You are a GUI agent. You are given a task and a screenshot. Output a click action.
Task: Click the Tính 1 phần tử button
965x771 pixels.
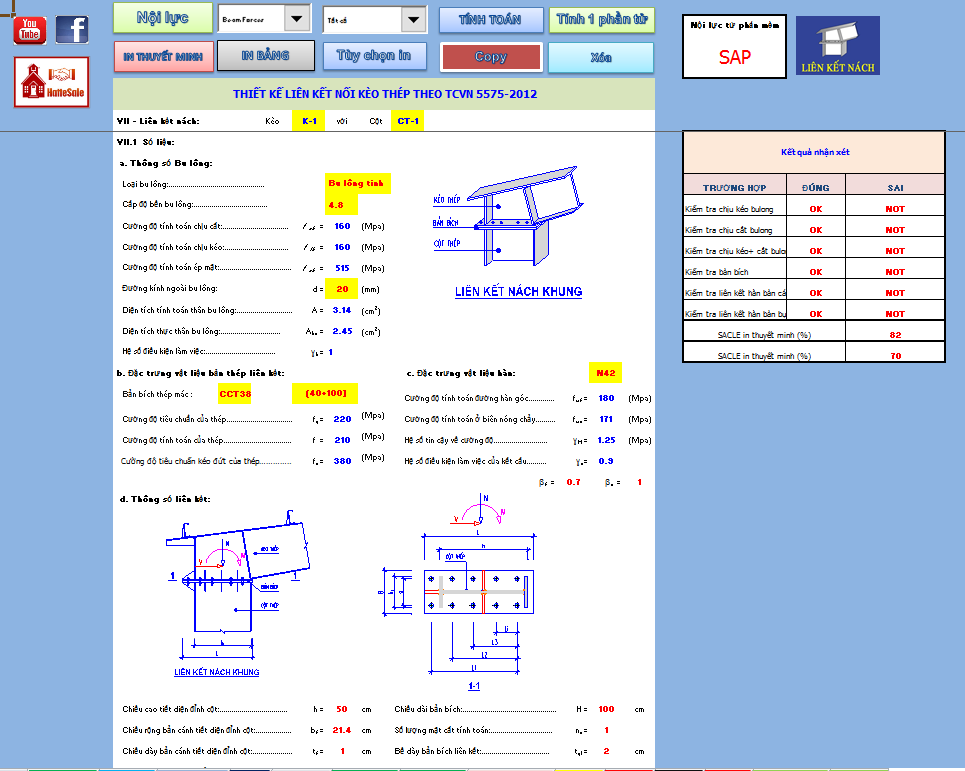[x=602, y=20]
